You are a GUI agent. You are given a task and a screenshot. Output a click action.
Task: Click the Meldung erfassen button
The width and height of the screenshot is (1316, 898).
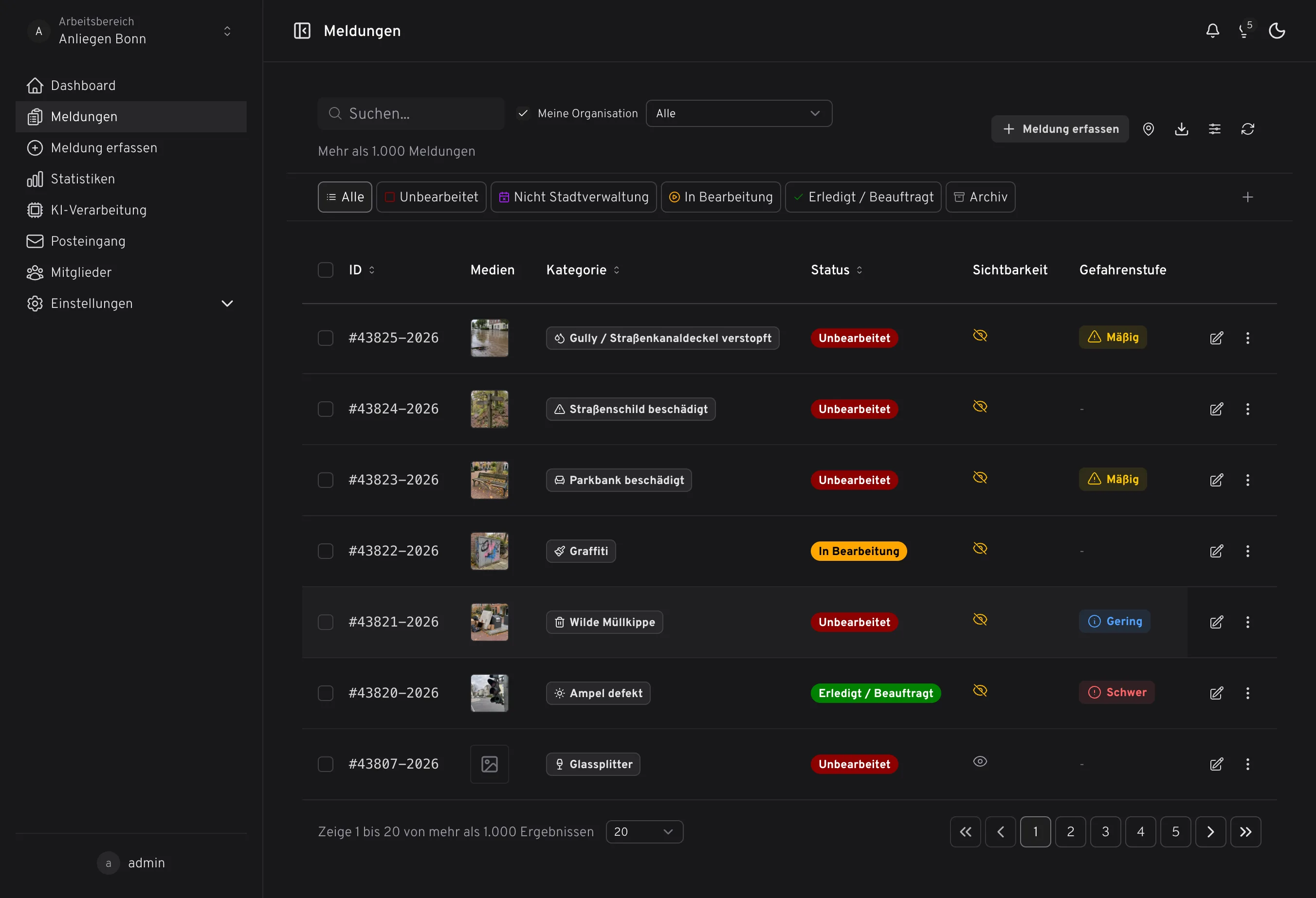(1060, 129)
